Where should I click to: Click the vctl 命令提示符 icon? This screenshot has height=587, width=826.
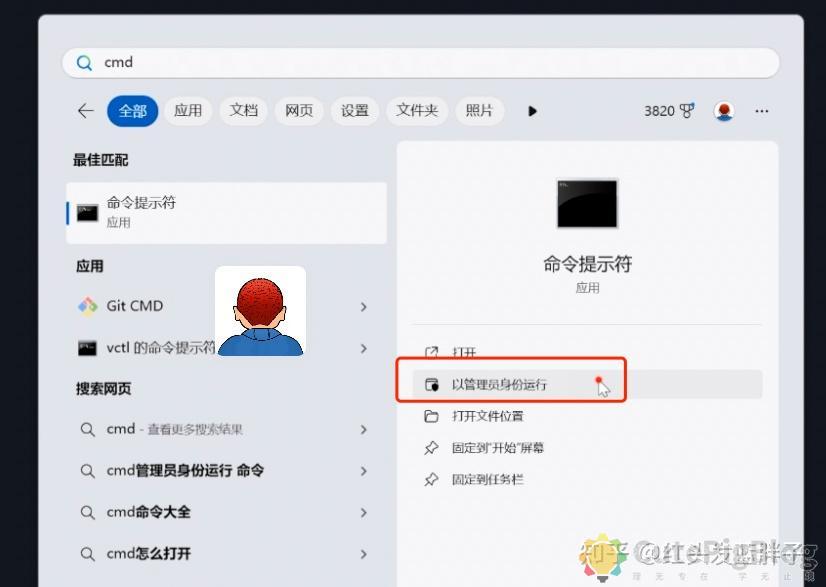coord(87,348)
